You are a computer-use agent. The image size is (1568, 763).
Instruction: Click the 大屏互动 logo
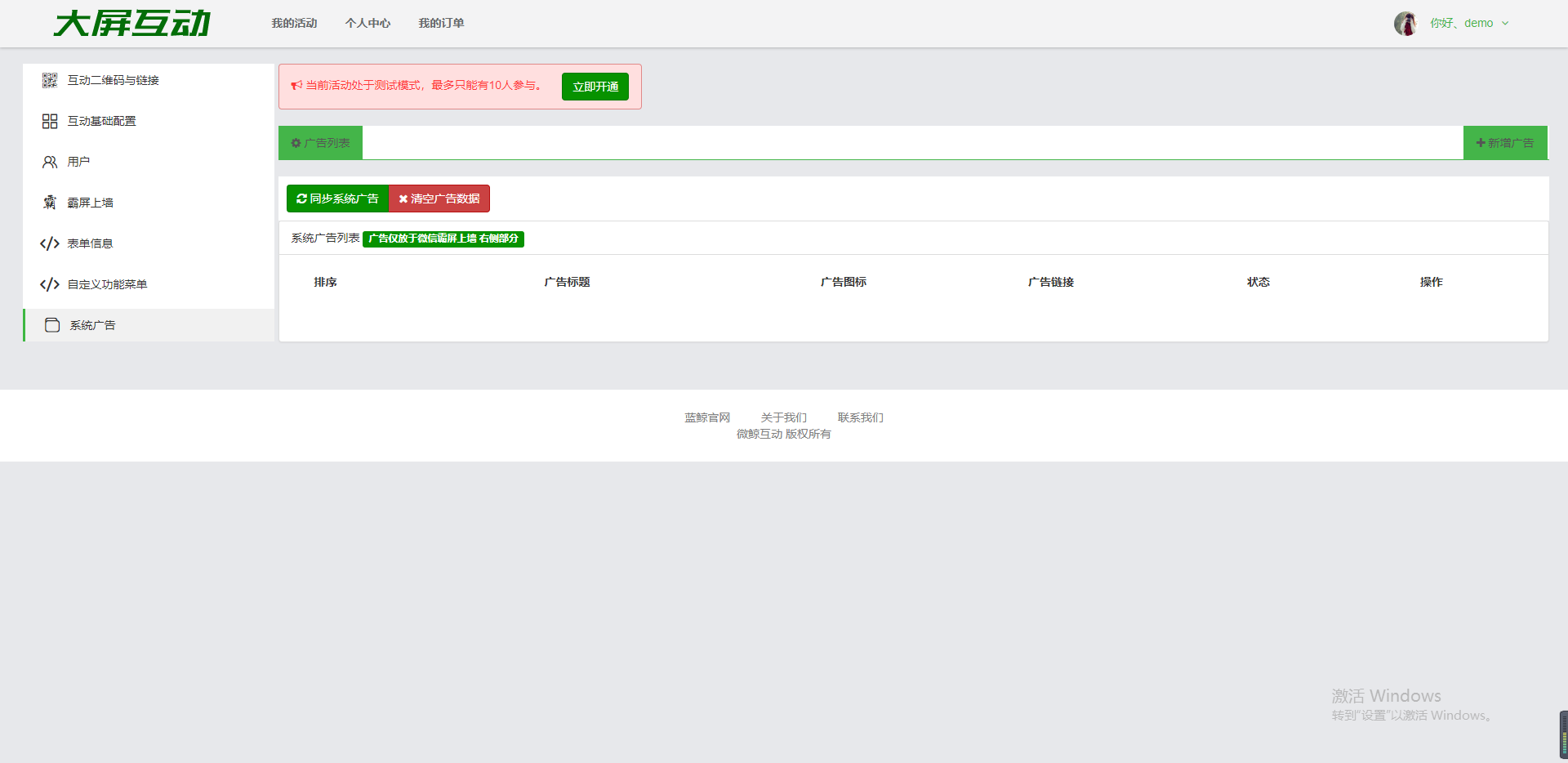point(132,24)
